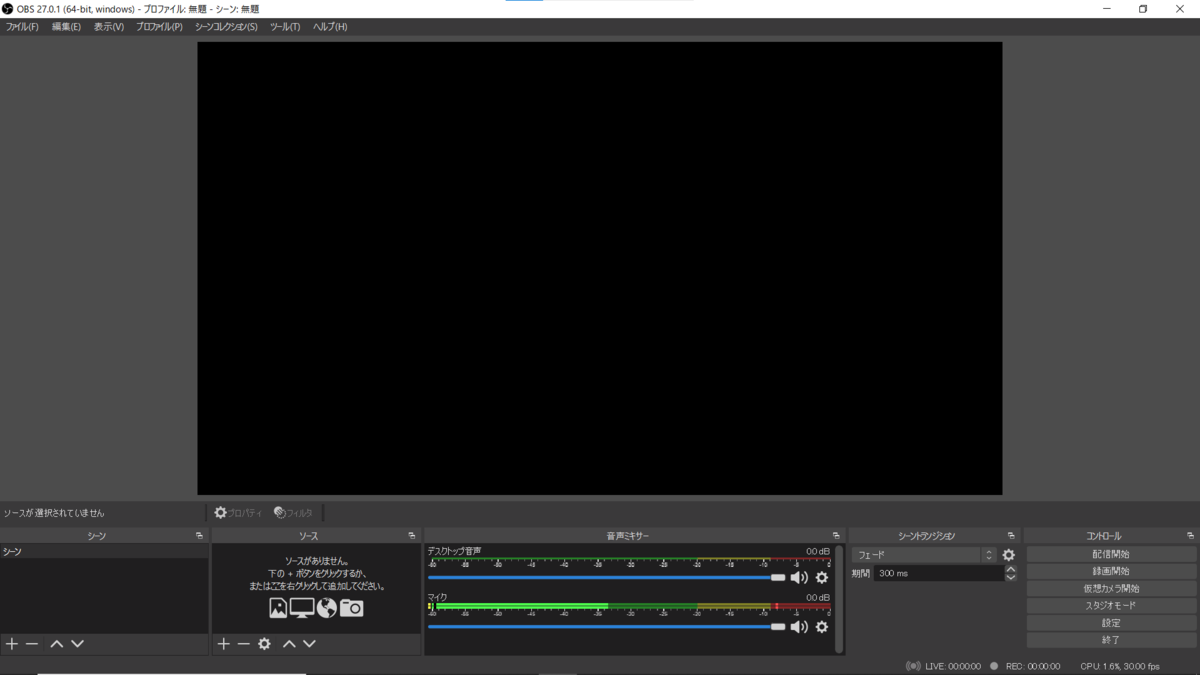Open the プロファイル(P) menu
Image resolution: width=1200 pixels, height=675 pixels.
[159, 27]
